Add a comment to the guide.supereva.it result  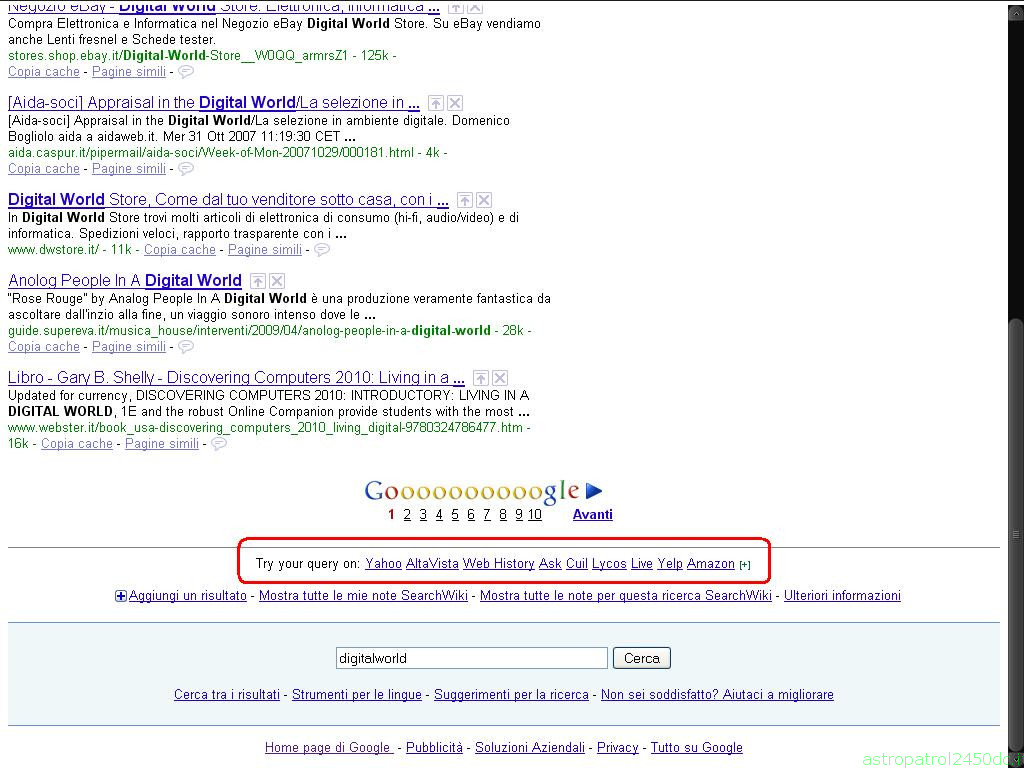point(186,347)
